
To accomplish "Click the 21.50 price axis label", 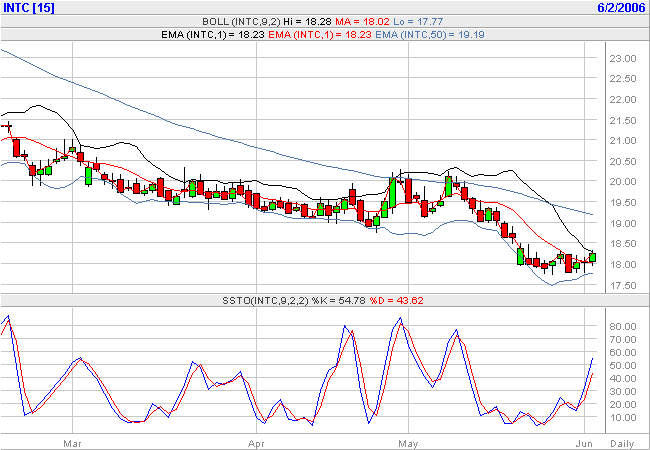I will 623,121.
